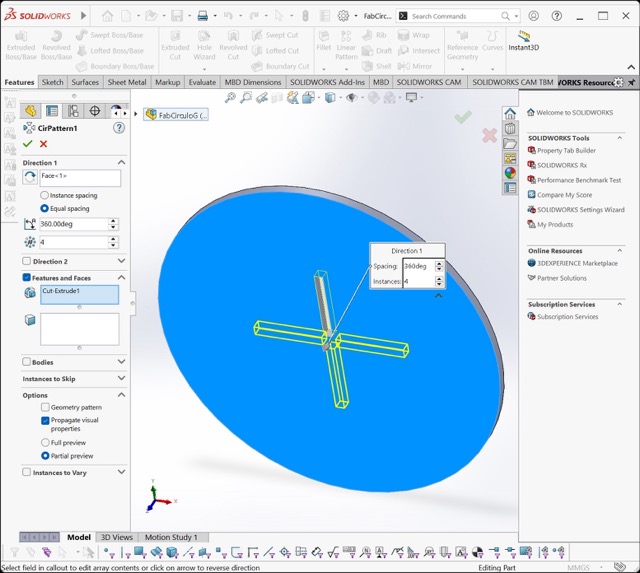640x573 pixels.
Task: Collapse the Direction 1 section
Action: tap(121, 162)
